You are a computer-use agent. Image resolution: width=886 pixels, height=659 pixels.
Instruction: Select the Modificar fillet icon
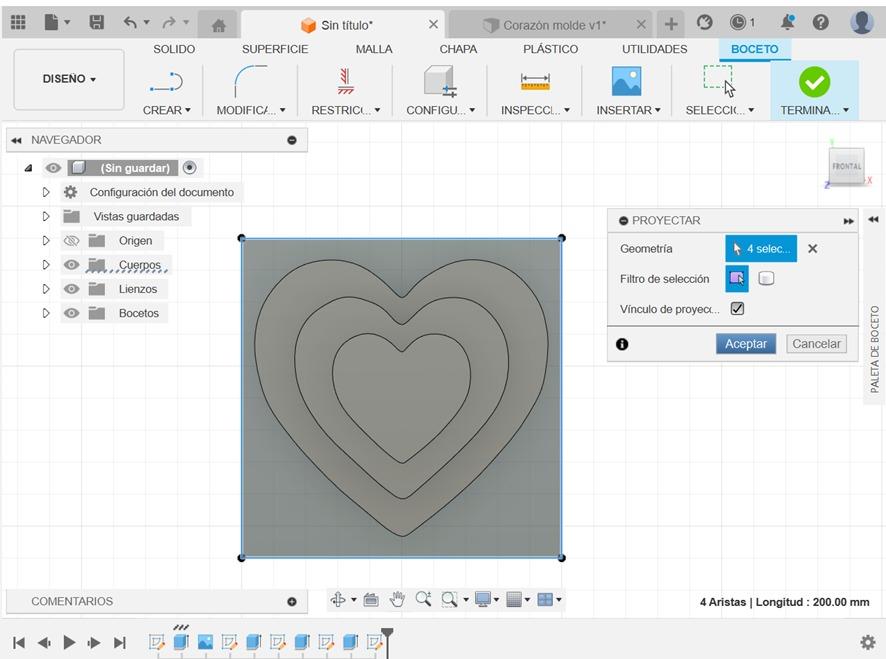pyautogui.click(x=250, y=81)
